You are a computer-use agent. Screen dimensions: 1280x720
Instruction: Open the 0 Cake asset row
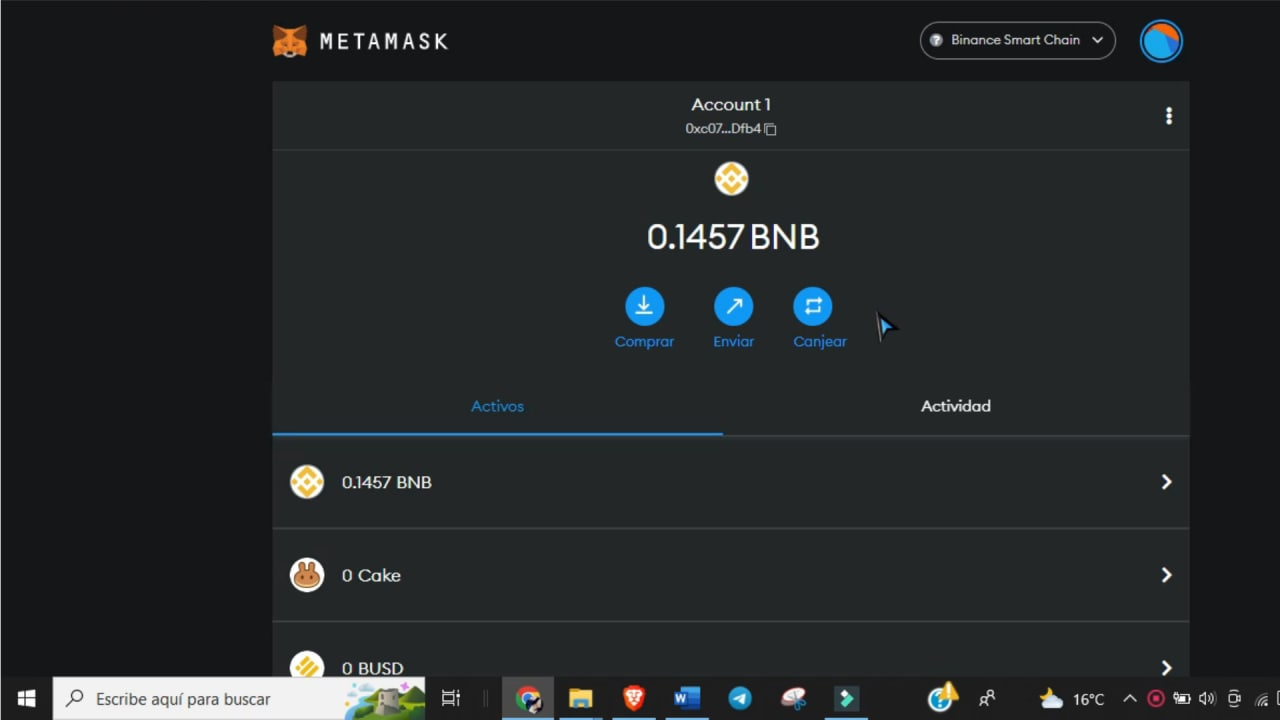[730, 575]
